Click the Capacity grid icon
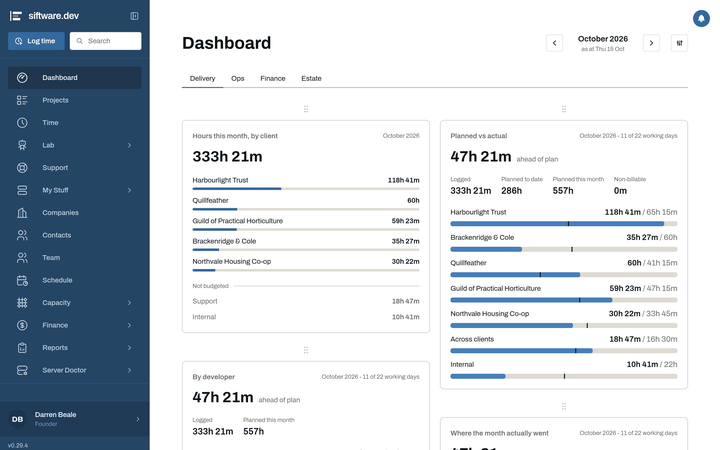This screenshot has width=720, height=450. coord(22,303)
